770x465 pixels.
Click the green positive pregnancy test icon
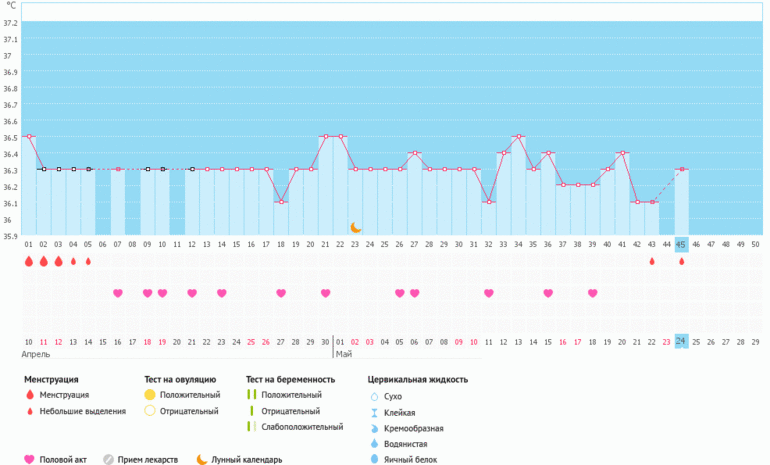pyautogui.click(x=250, y=395)
